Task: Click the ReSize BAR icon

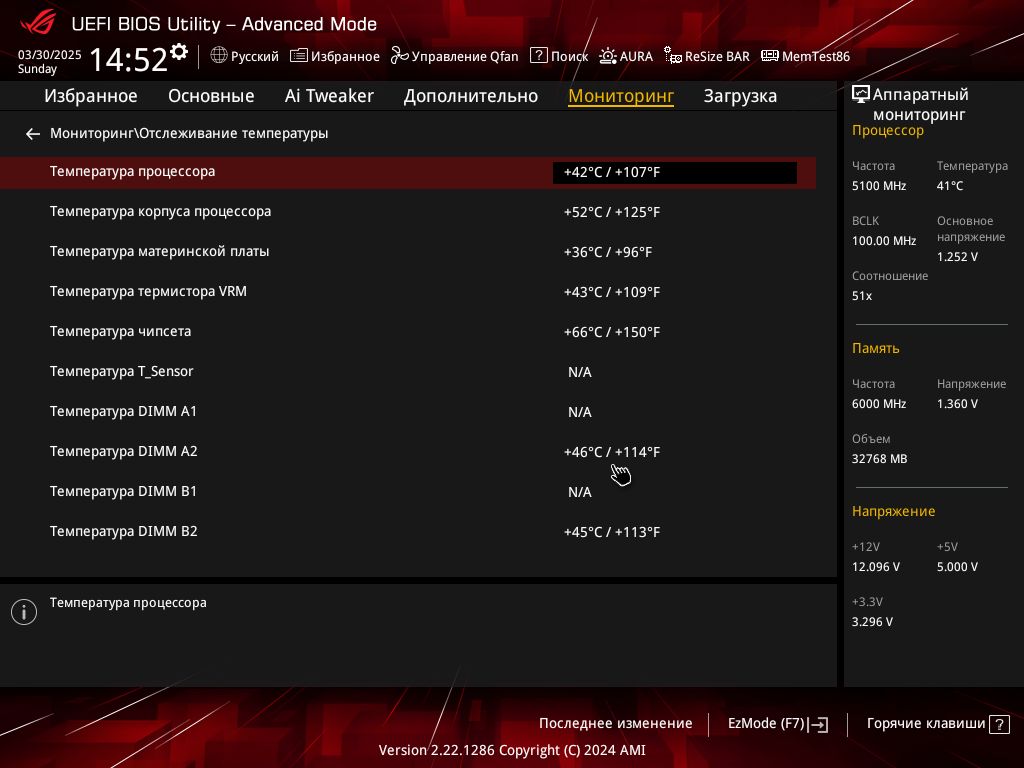Action: (673, 56)
